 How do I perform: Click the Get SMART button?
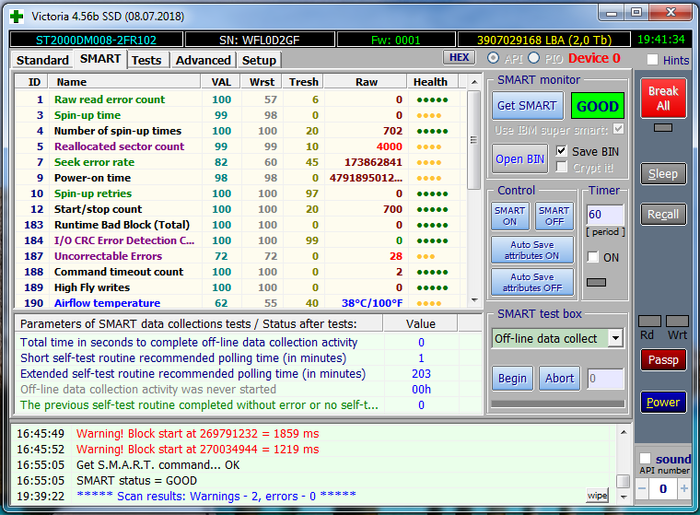pyautogui.click(x=527, y=106)
